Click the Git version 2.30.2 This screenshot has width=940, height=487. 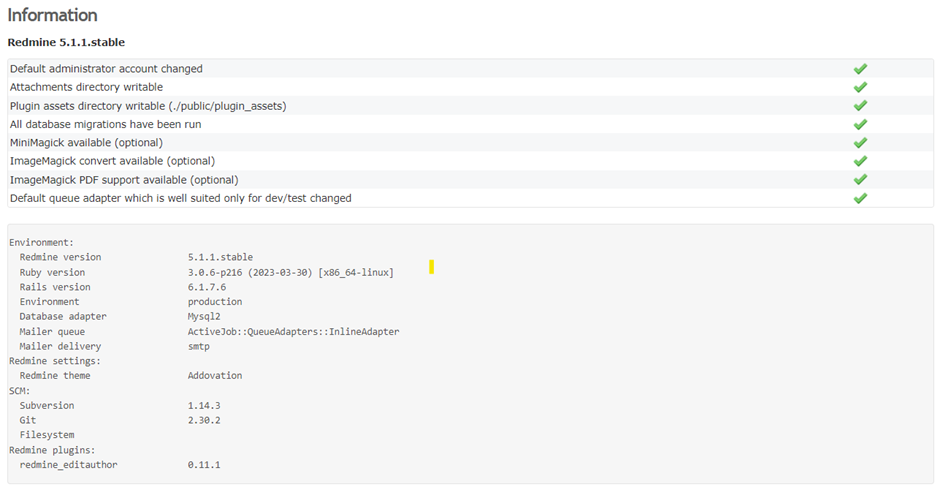point(204,420)
